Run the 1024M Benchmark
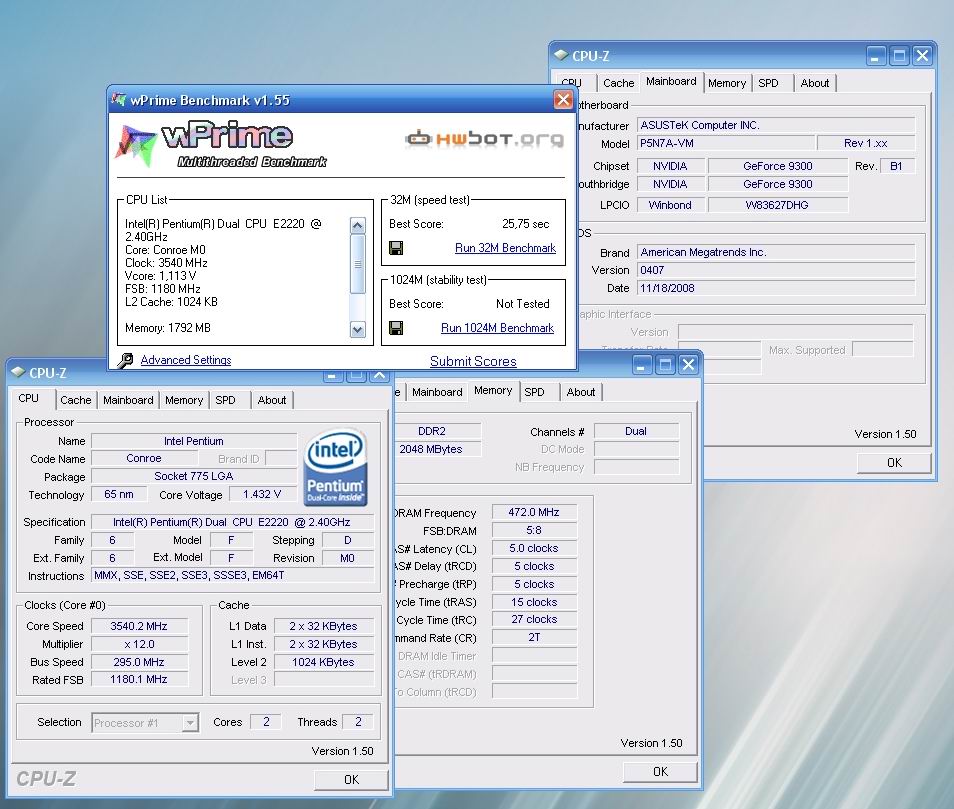Image resolution: width=954 pixels, height=809 pixels. pos(497,328)
